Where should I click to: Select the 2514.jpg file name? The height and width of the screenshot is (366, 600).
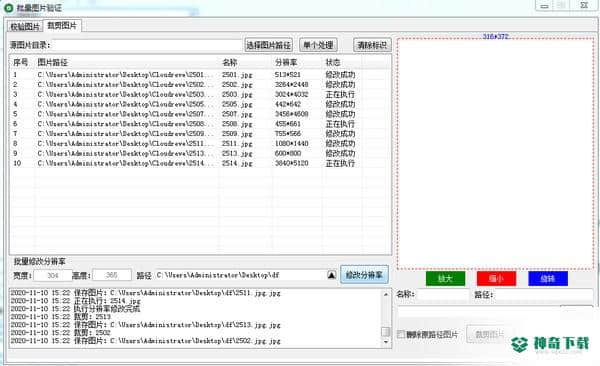point(237,163)
